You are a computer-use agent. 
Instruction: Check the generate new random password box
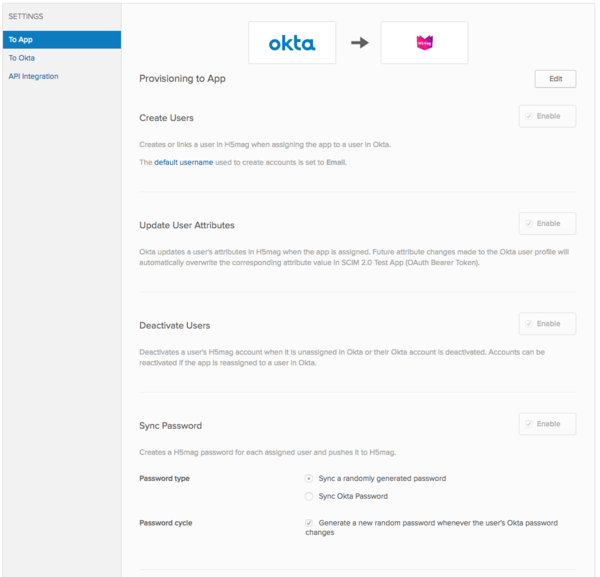(309, 523)
